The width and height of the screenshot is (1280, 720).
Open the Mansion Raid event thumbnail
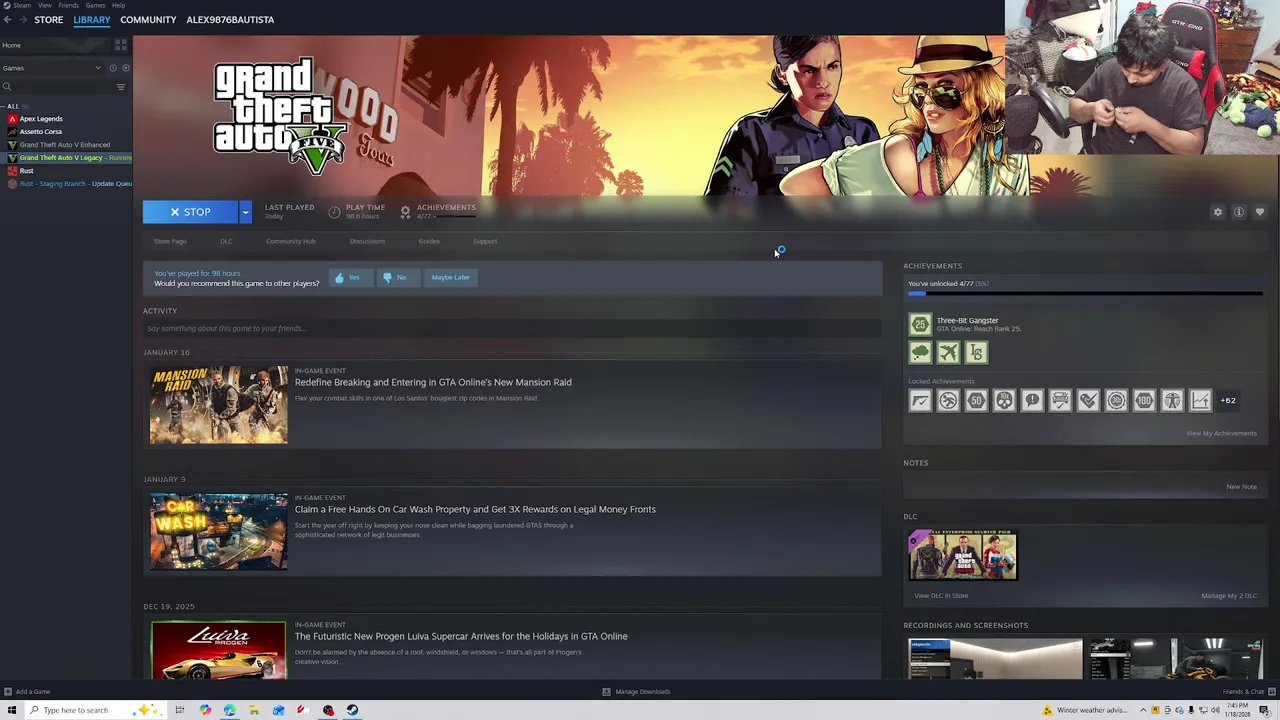coord(218,405)
